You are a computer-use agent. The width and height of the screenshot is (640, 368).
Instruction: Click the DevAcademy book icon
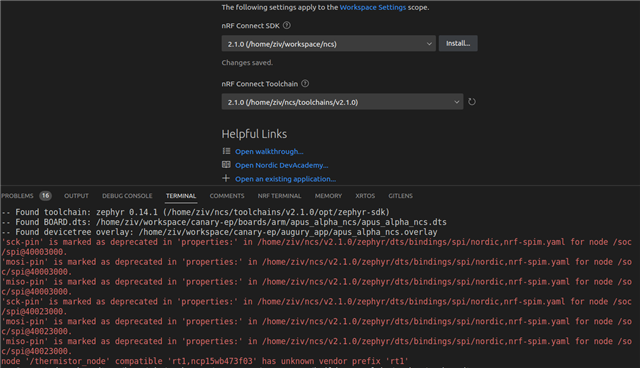click(226, 164)
